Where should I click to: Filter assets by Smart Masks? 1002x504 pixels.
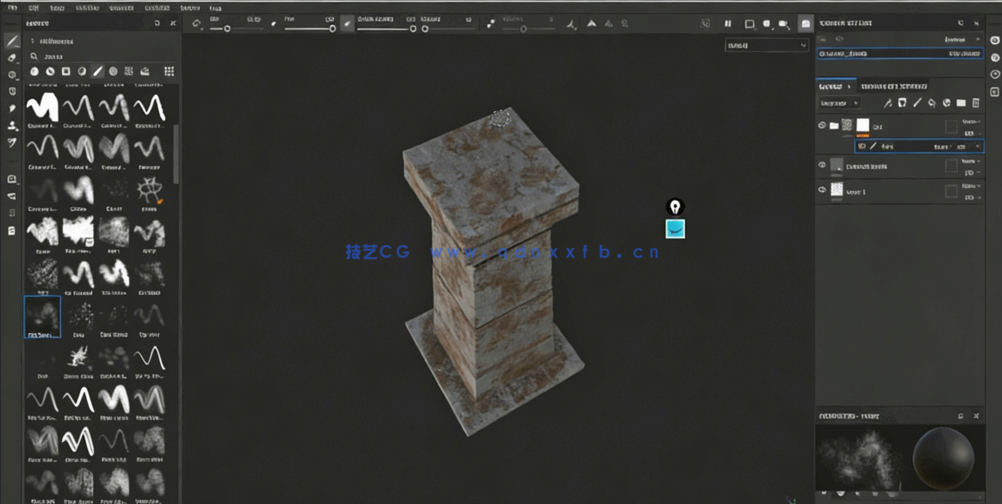(66, 72)
